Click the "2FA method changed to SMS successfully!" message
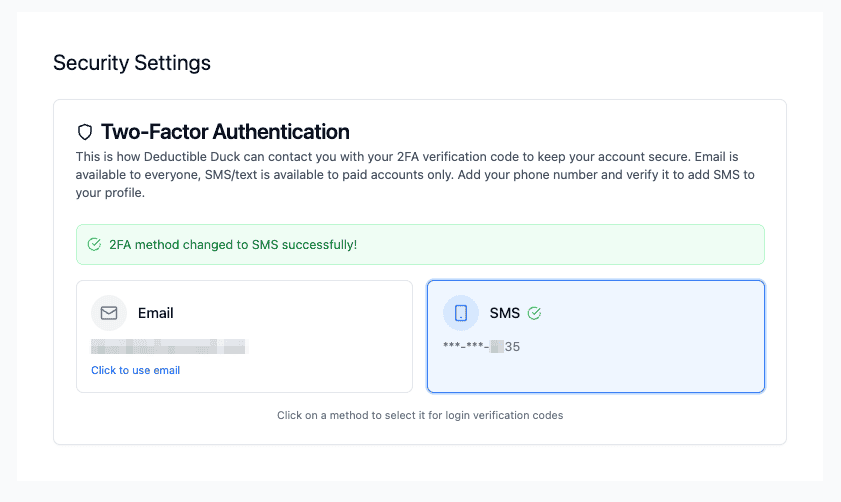Viewport: 841px width, 502px height. click(233, 244)
